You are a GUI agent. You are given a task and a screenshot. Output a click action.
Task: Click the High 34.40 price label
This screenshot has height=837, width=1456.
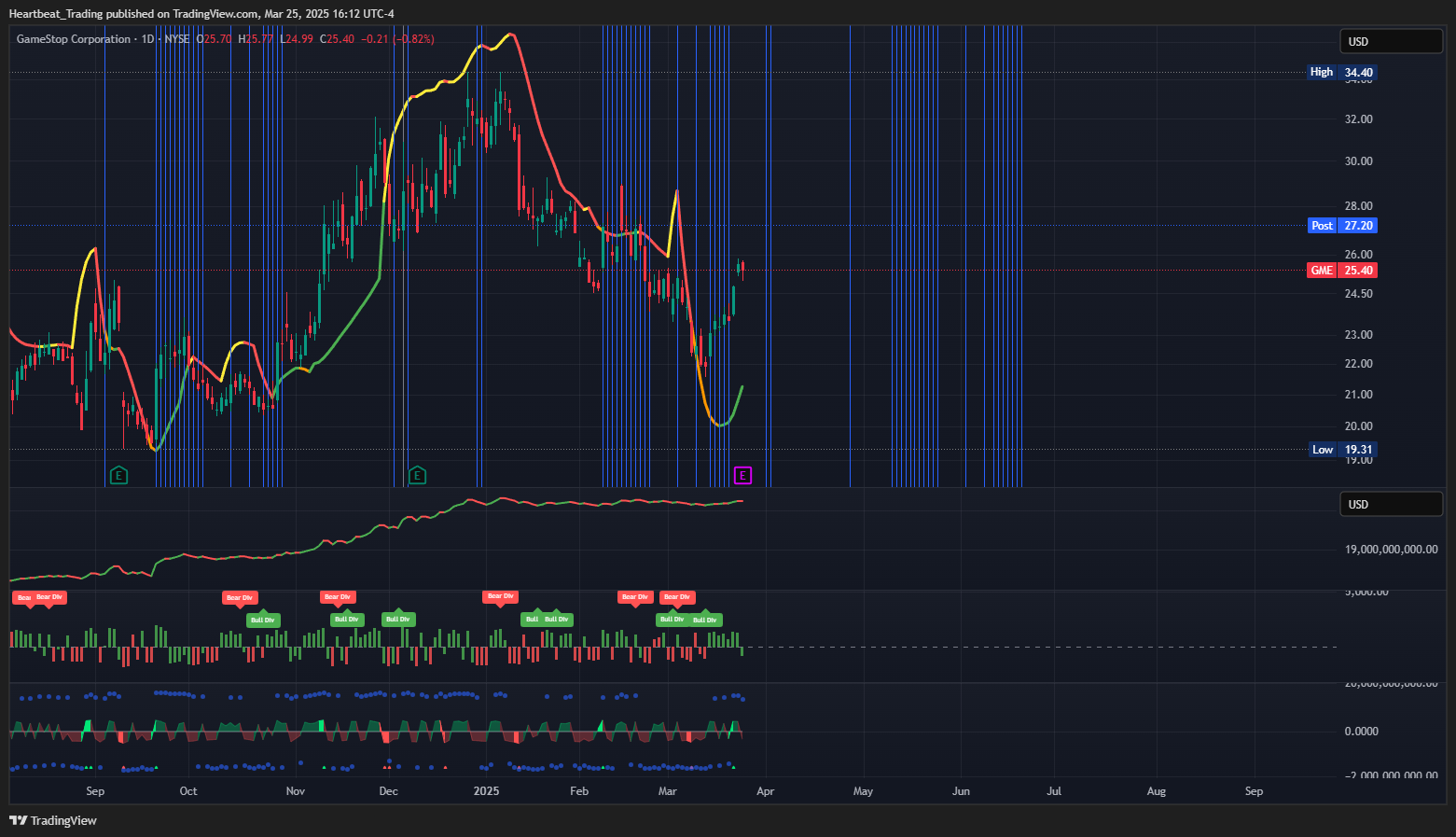point(1342,72)
